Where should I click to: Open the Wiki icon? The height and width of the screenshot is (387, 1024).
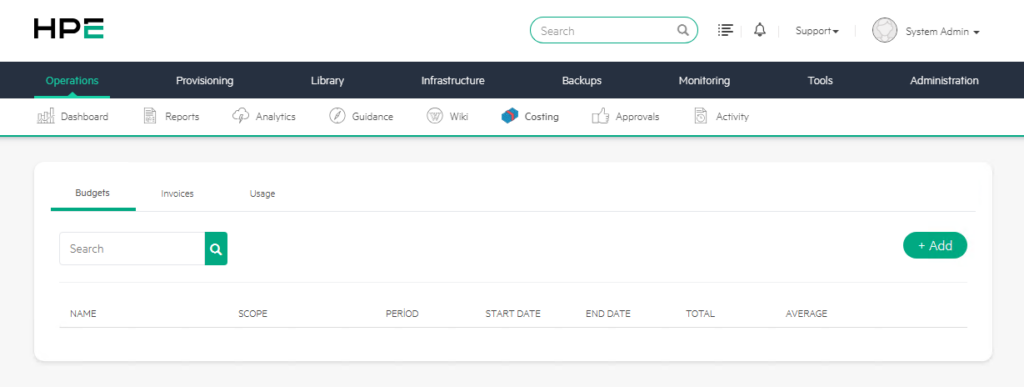click(434, 117)
